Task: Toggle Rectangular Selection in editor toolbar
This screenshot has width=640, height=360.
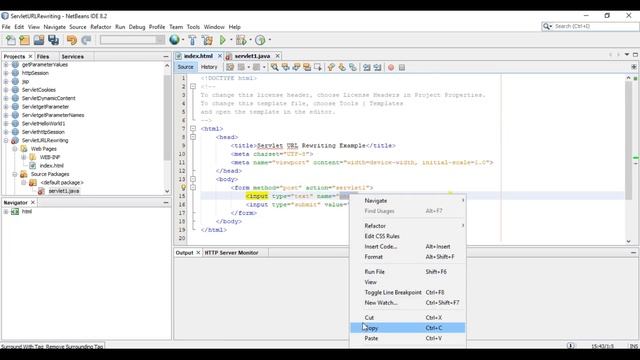Action: 318,67
